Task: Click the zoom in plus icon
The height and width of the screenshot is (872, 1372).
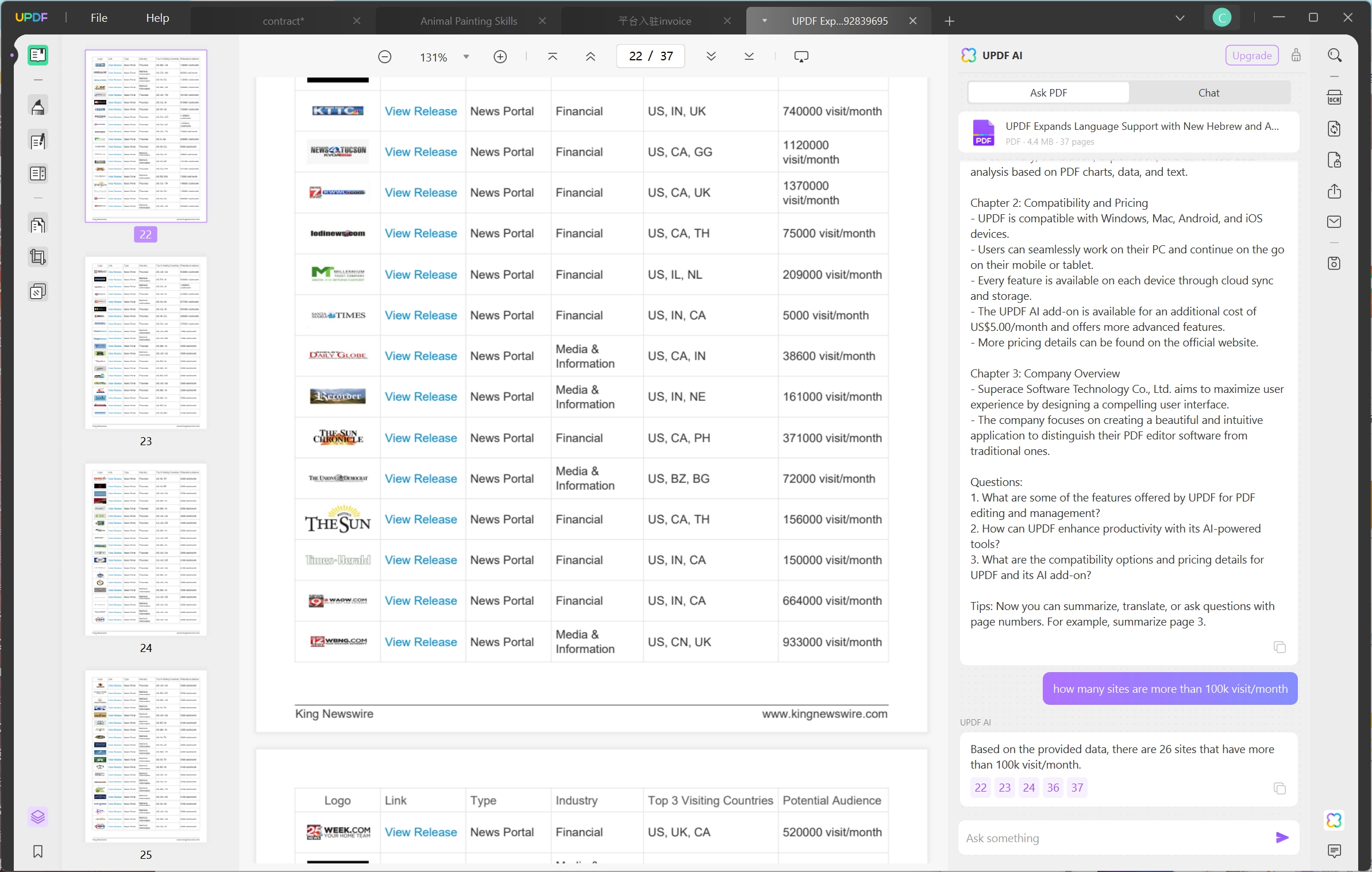Action: click(x=500, y=56)
